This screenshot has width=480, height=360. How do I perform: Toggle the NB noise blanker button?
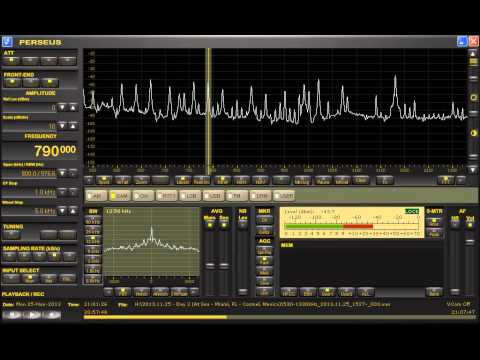[x=243, y=225]
